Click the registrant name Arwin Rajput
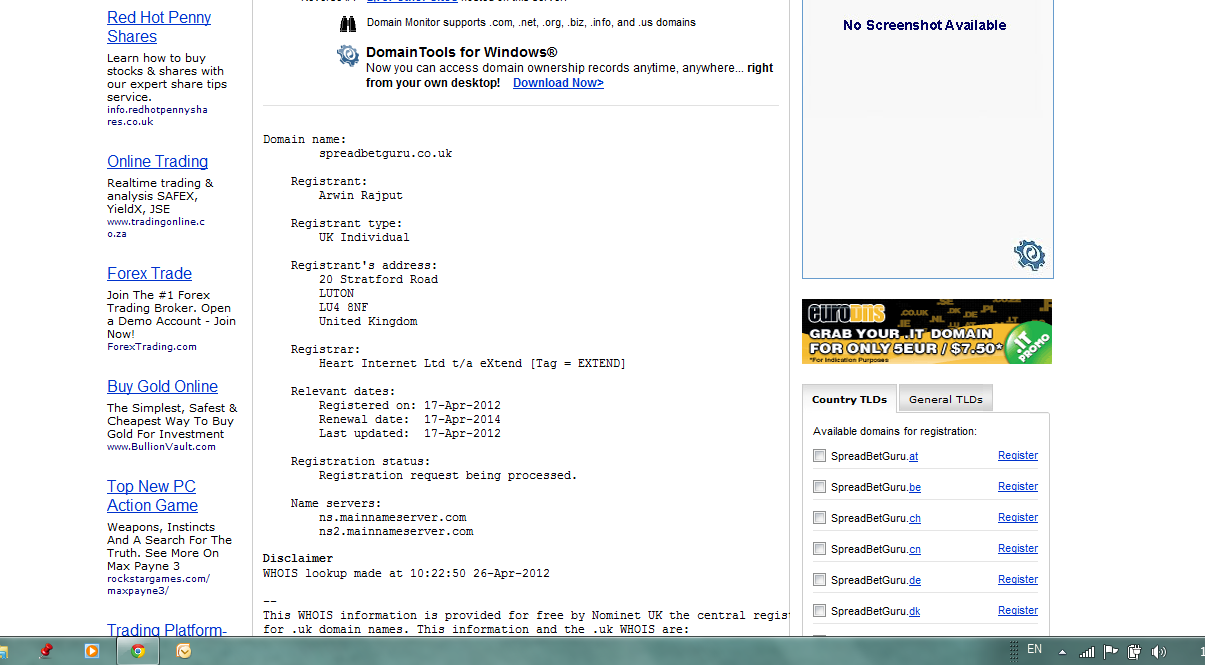Screen dimensions: 1205x665 (x=361, y=195)
